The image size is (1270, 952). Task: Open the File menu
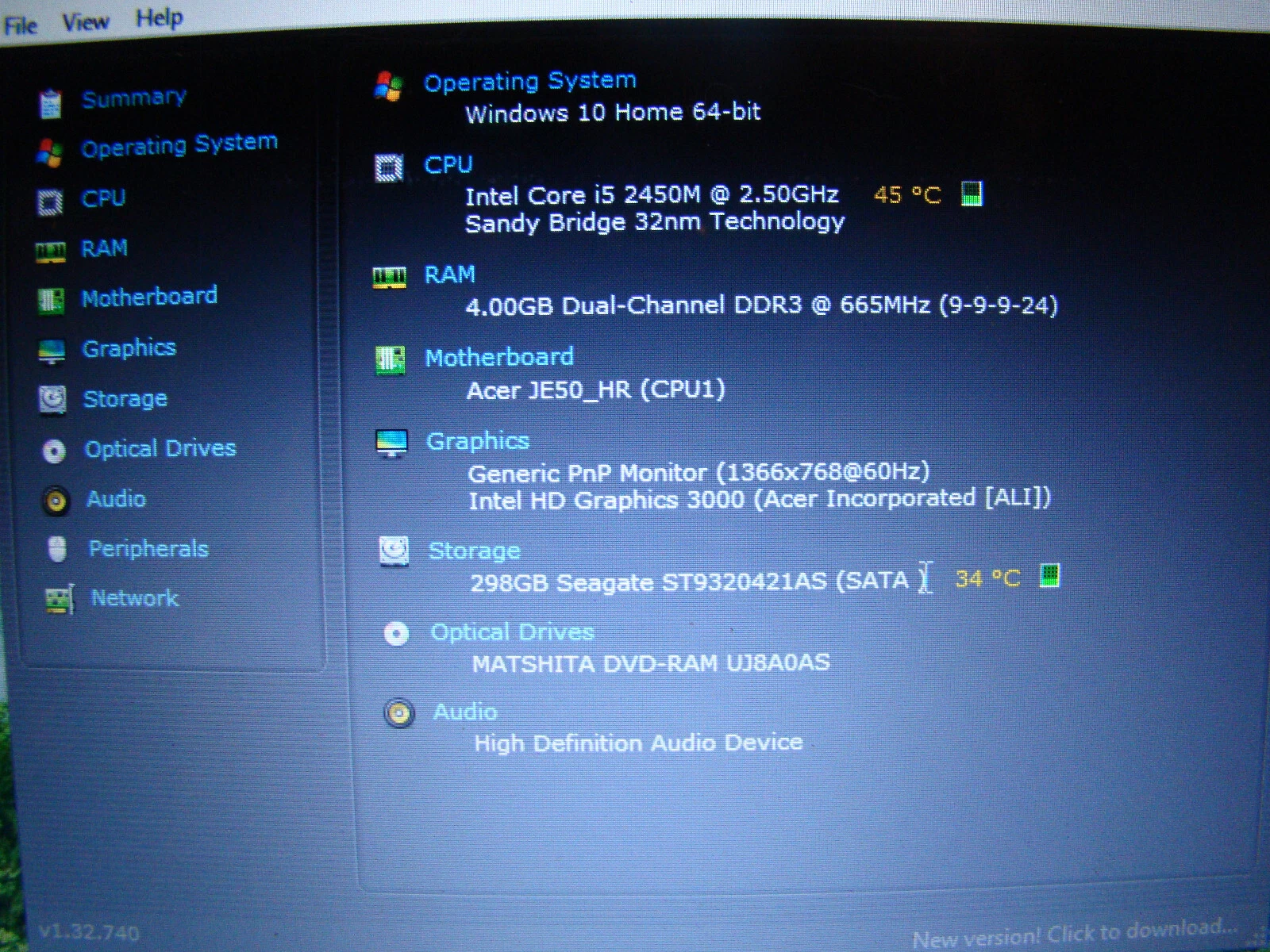click(x=21, y=25)
